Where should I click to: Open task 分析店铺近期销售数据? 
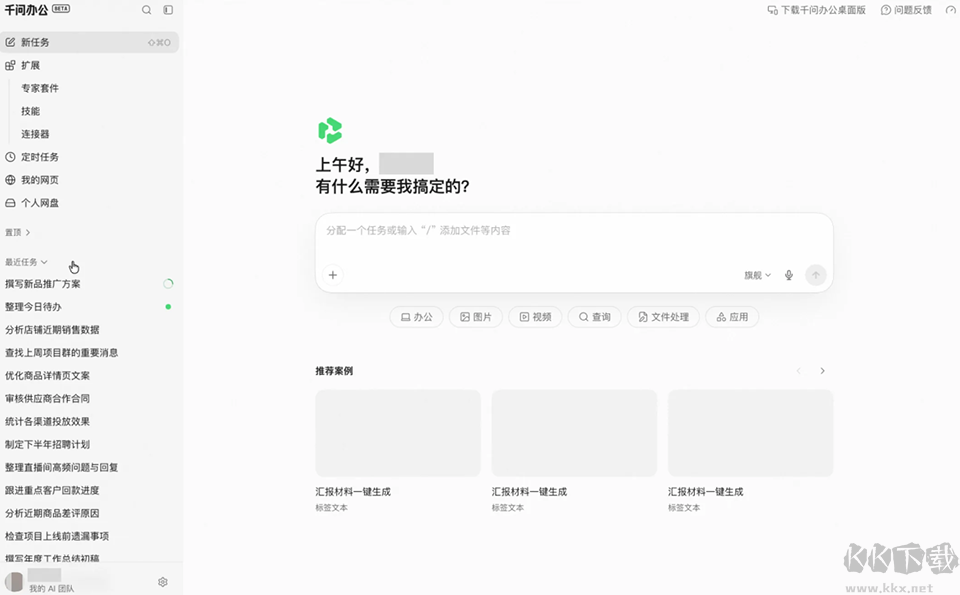[x=52, y=330]
